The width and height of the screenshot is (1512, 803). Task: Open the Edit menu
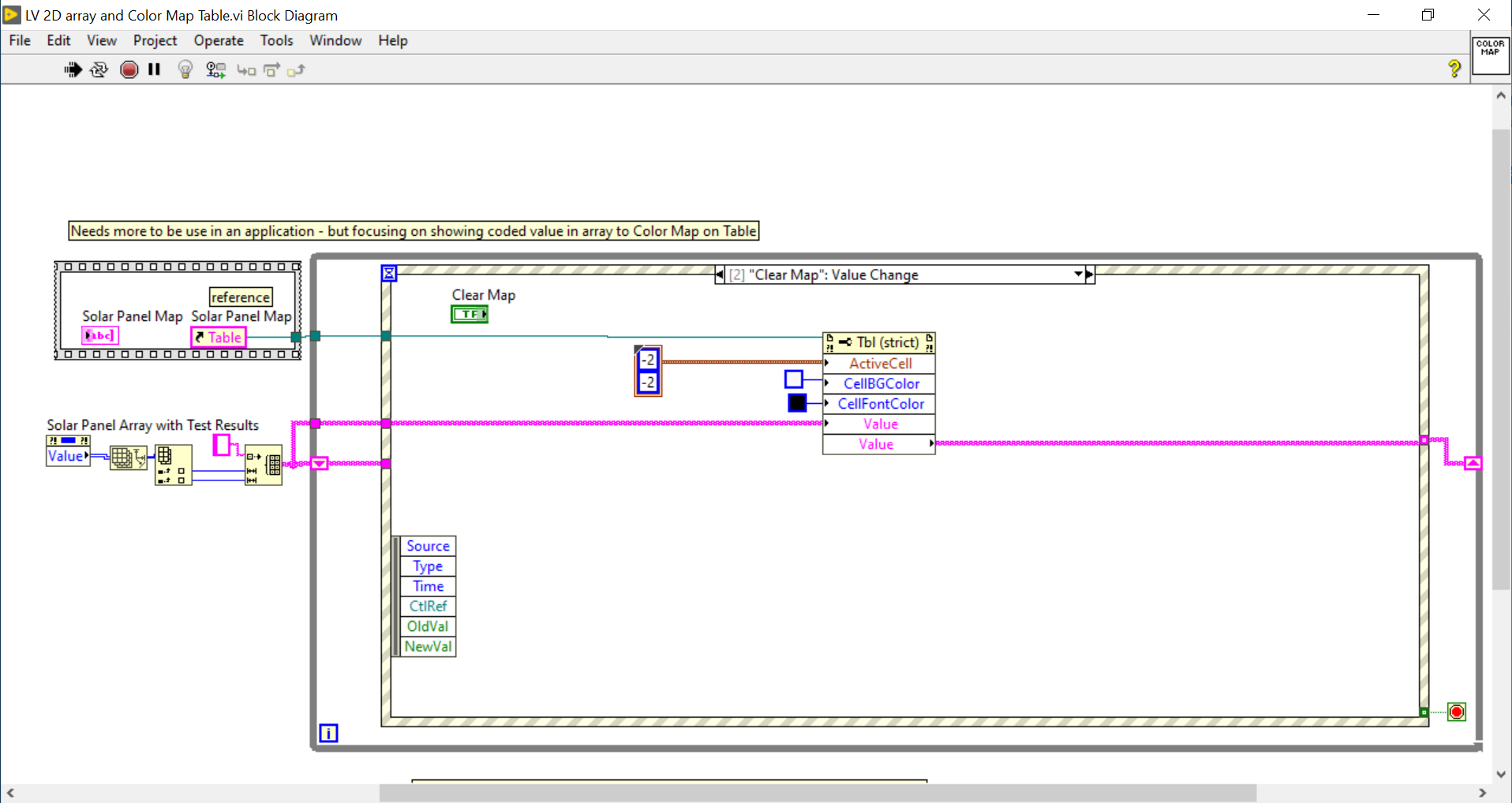[x=58, y=41]
